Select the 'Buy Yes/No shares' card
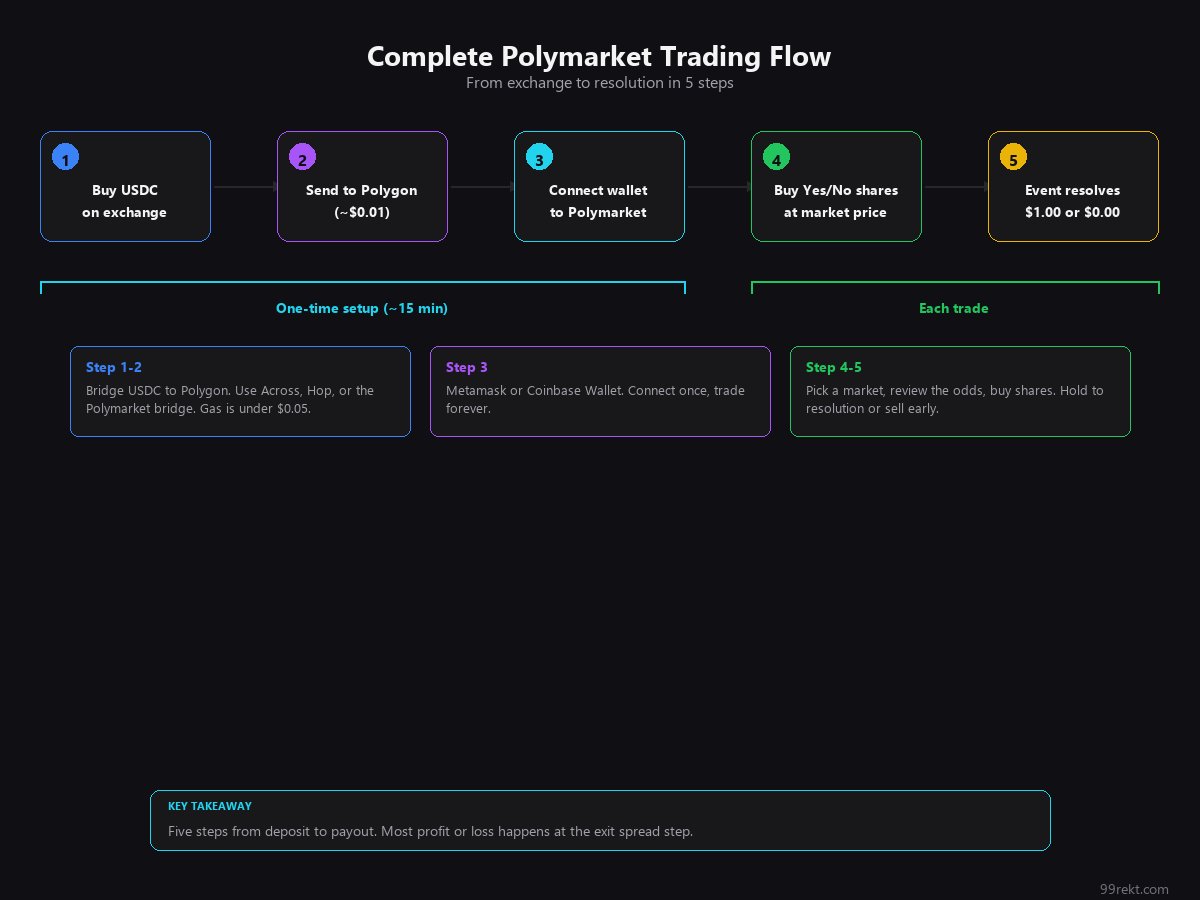The height and width of the screenshot is (900, 1200). coord(836,202)
